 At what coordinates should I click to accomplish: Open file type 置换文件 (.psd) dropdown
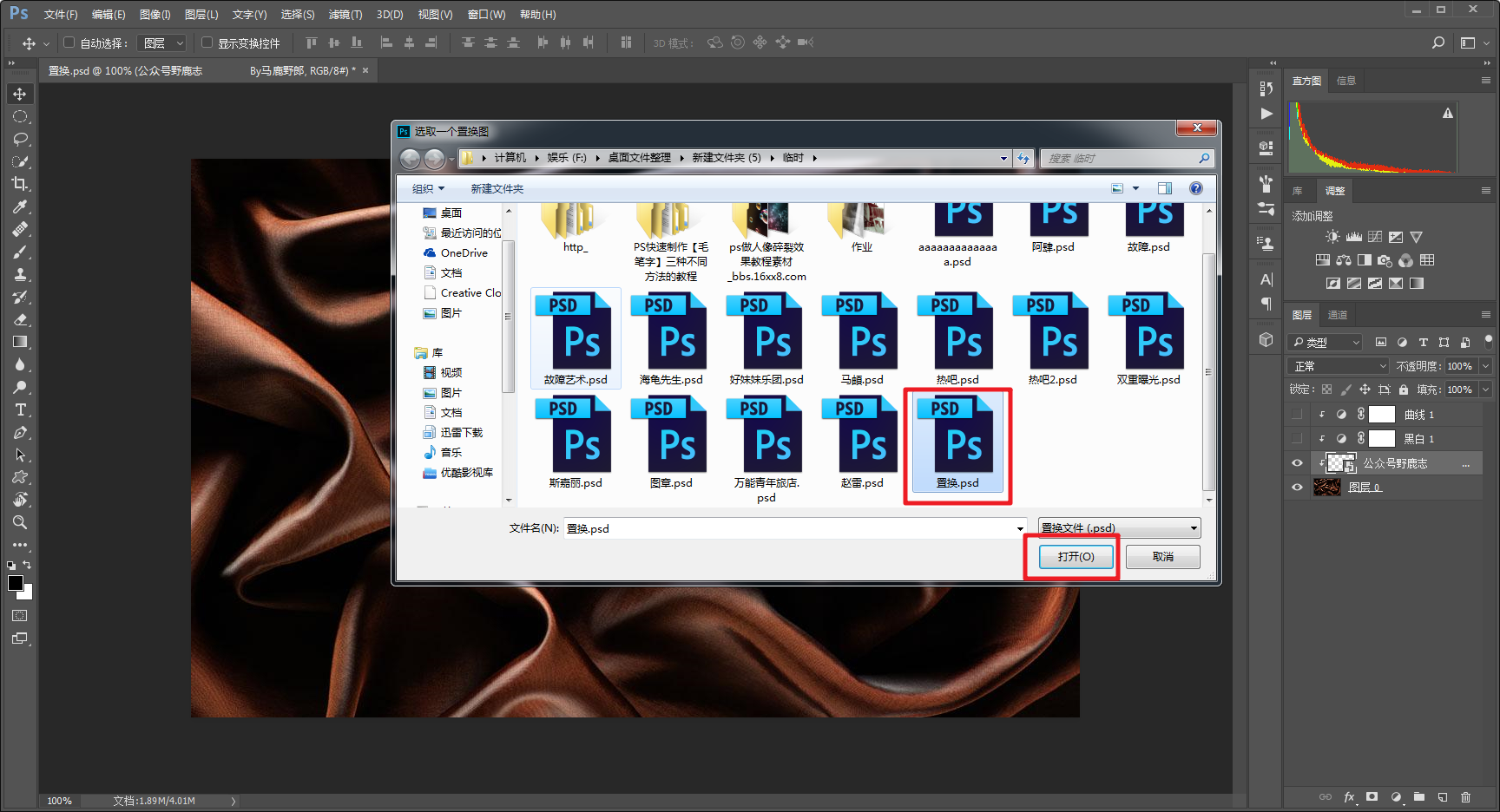(1120, 527)
